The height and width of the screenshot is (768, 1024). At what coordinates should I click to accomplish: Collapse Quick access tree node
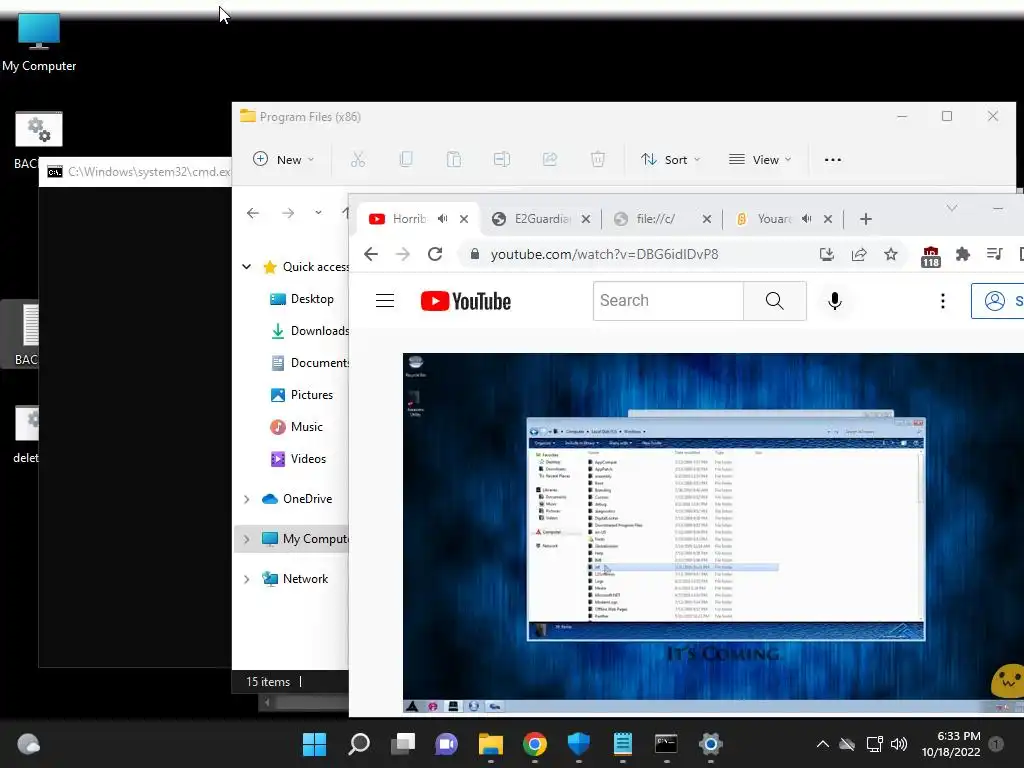point(246,266)
